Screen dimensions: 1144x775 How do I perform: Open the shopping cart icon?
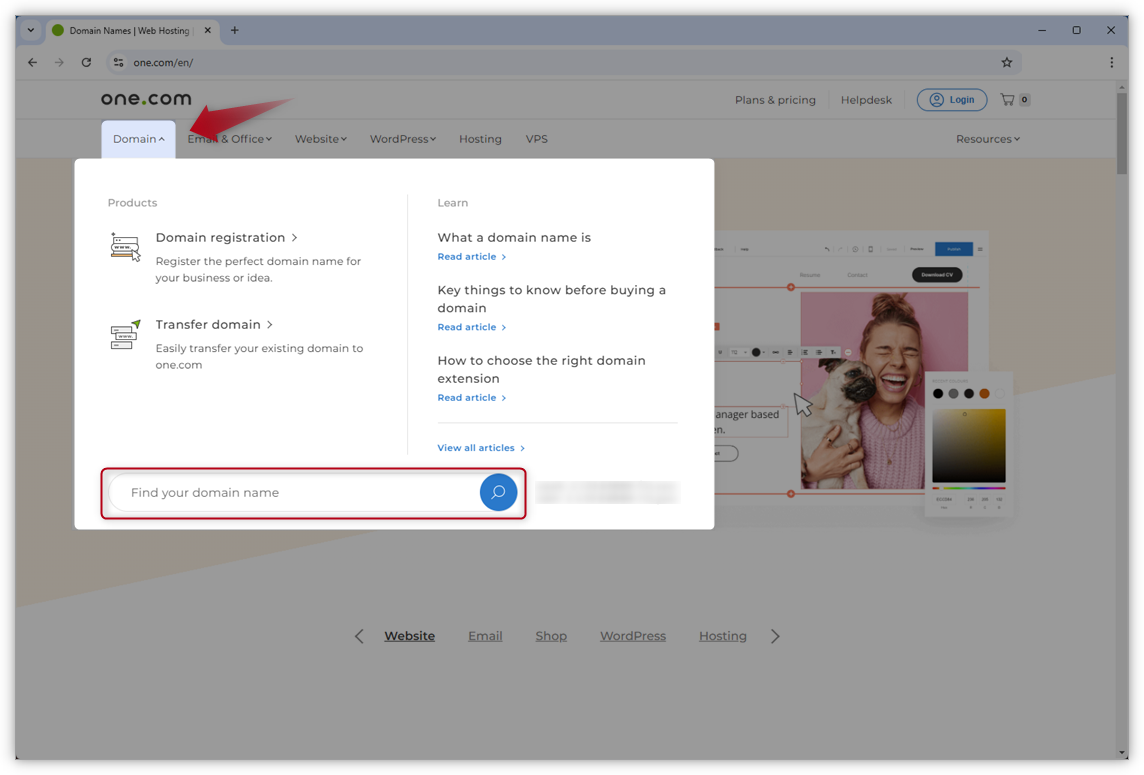pyautogui.click(x=1007, y=100)
